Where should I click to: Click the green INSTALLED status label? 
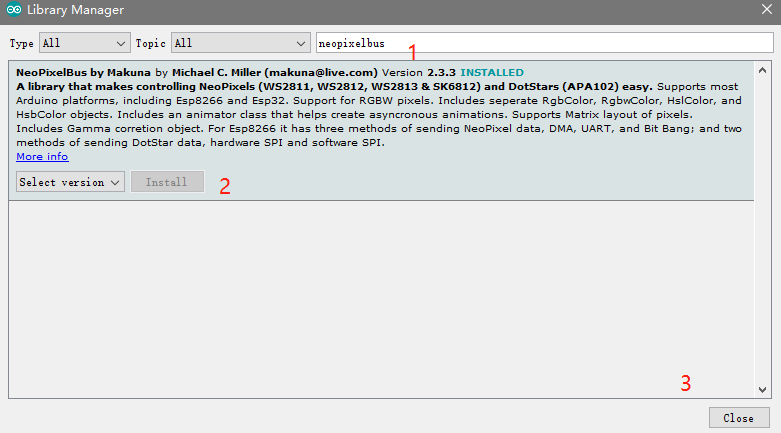pos(491,73)
